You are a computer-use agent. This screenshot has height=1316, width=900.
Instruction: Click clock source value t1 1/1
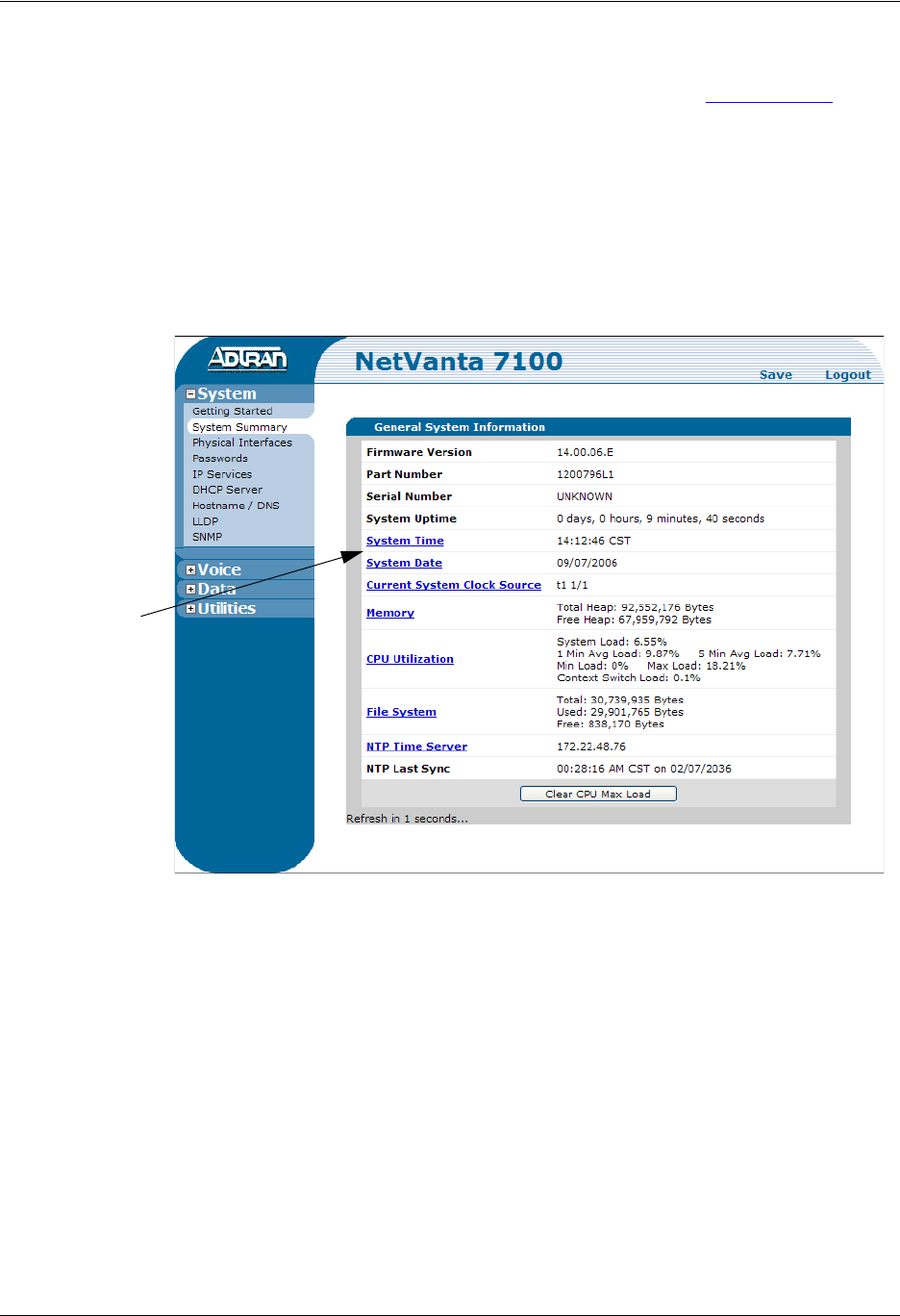(572, 585)
